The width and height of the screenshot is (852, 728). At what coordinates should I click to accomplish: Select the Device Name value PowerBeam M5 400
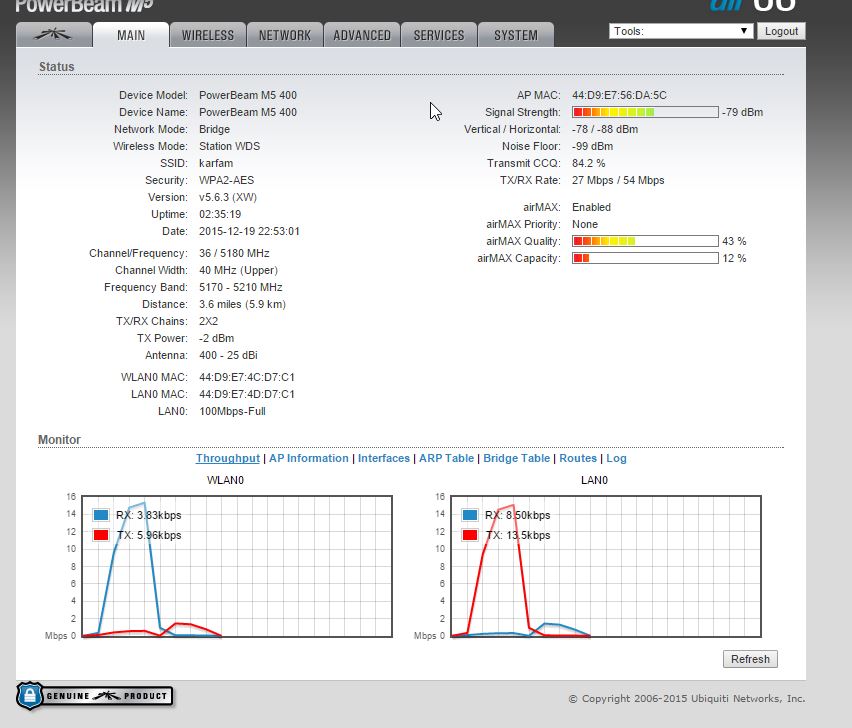point(248,112)
